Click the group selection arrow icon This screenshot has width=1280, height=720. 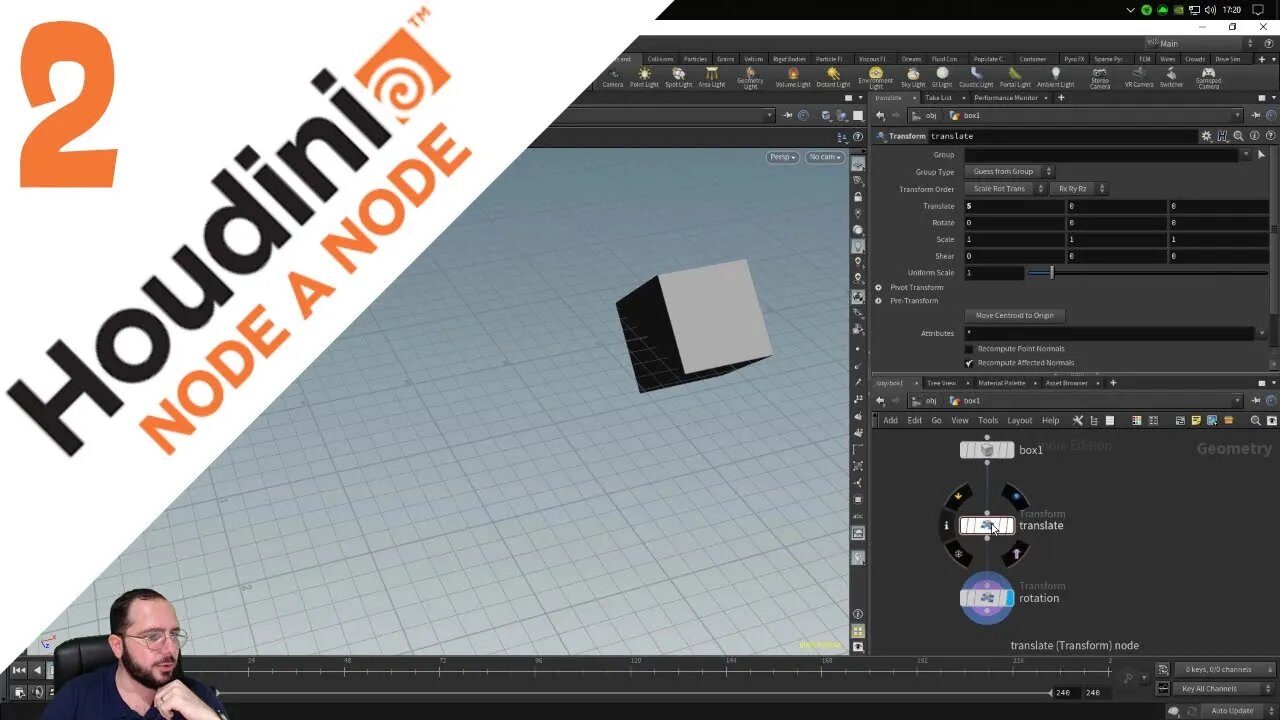click(x=1261, y=155)
